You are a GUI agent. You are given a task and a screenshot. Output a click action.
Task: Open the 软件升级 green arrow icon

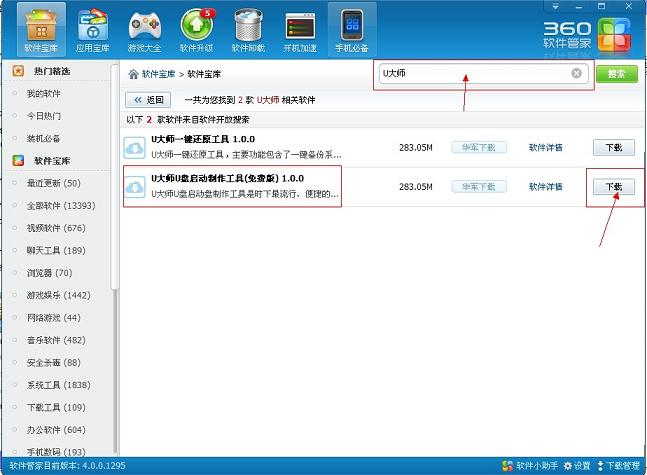[x=196, y=30]
